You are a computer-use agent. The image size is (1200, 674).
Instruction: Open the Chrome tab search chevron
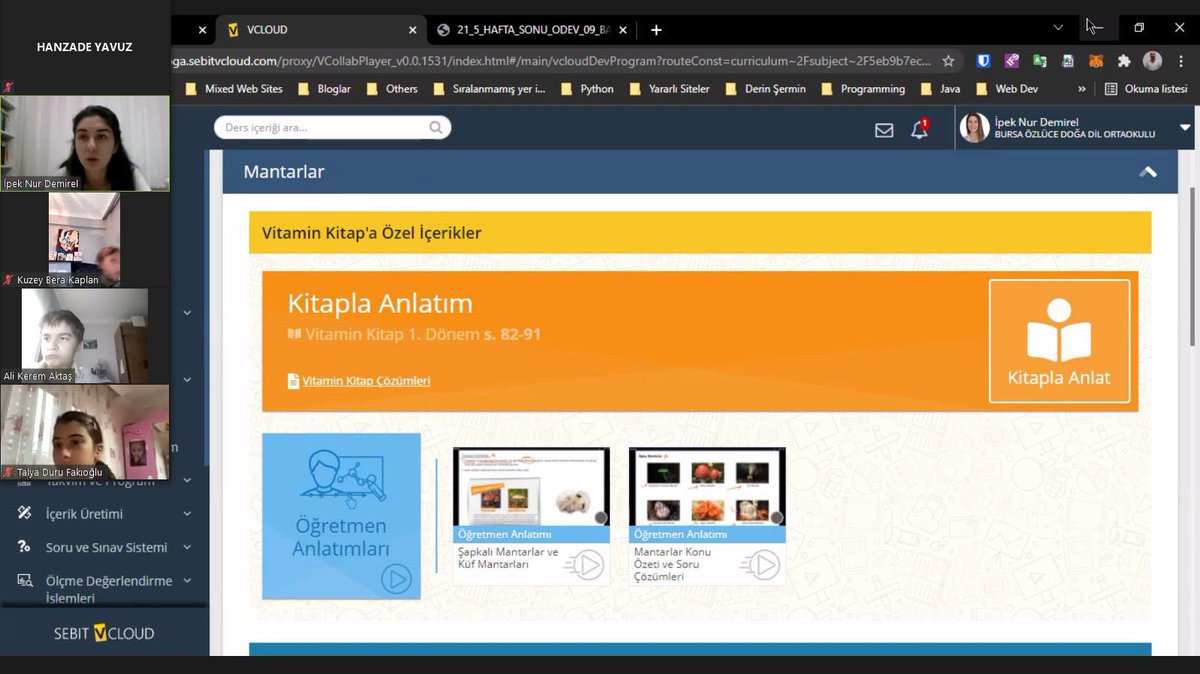tap(1058, 27)
